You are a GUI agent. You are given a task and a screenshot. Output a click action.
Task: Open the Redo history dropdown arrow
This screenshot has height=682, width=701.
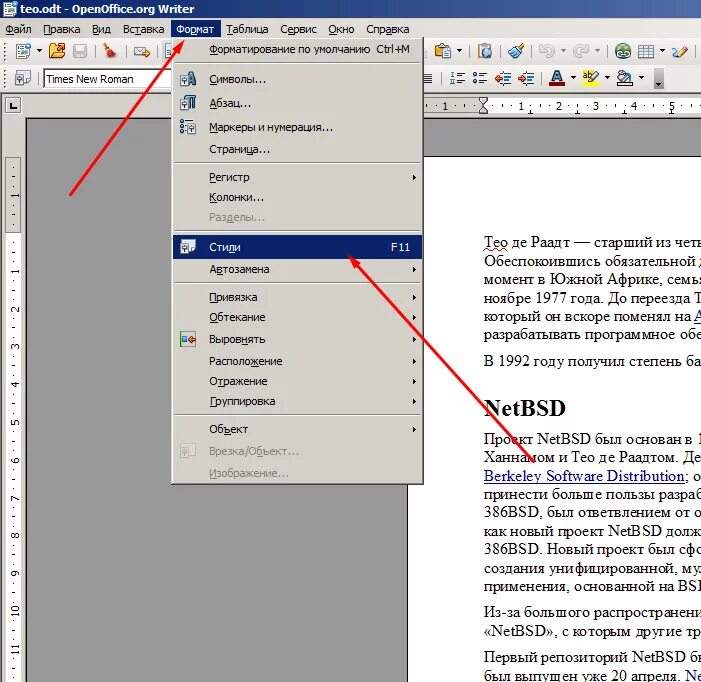597,51
